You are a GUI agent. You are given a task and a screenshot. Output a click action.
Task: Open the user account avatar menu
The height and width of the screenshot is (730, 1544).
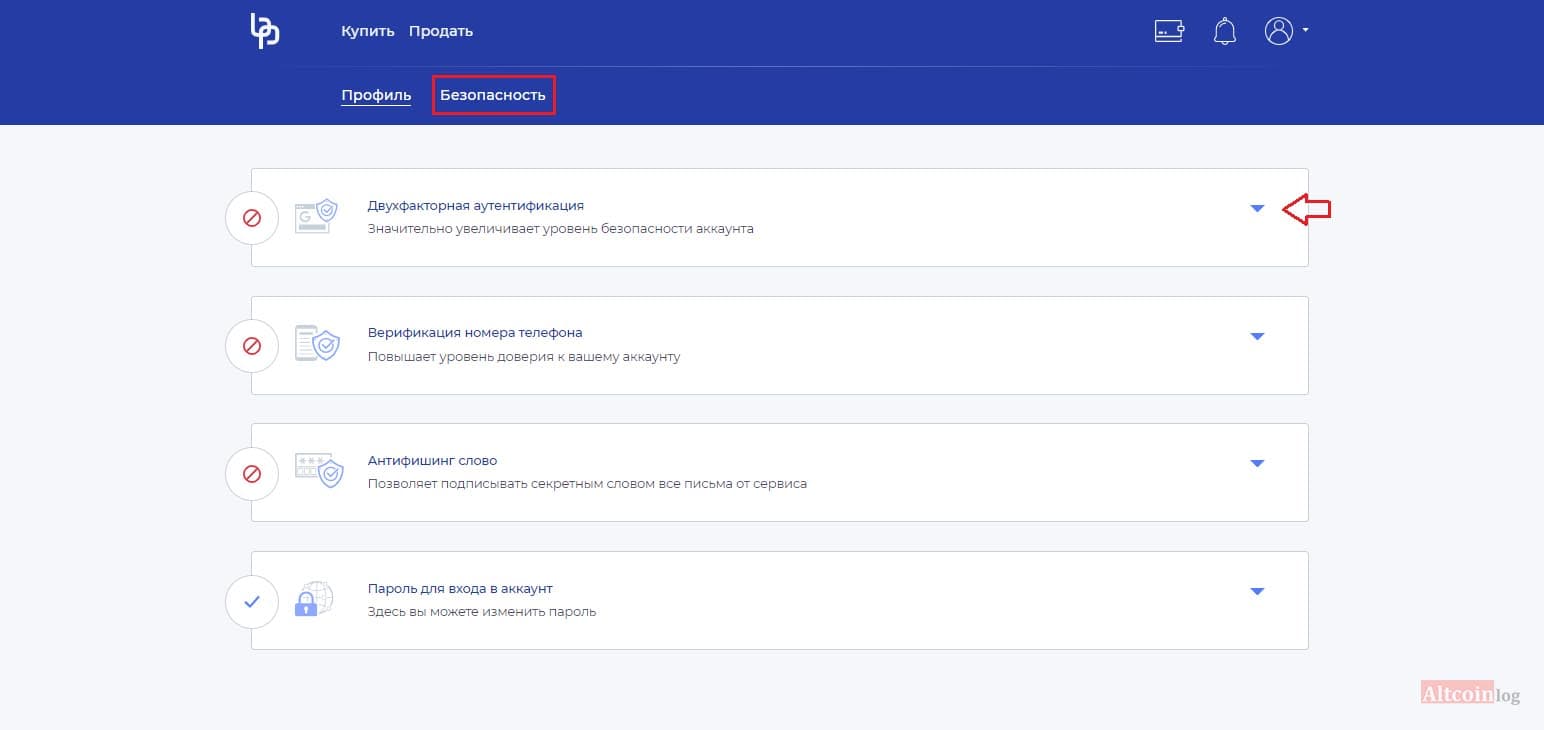(x=1279, y=31)
